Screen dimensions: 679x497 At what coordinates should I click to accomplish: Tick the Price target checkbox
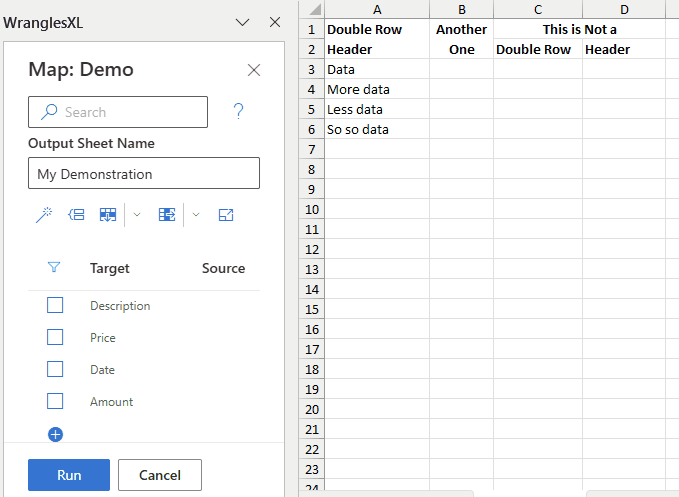55,337
